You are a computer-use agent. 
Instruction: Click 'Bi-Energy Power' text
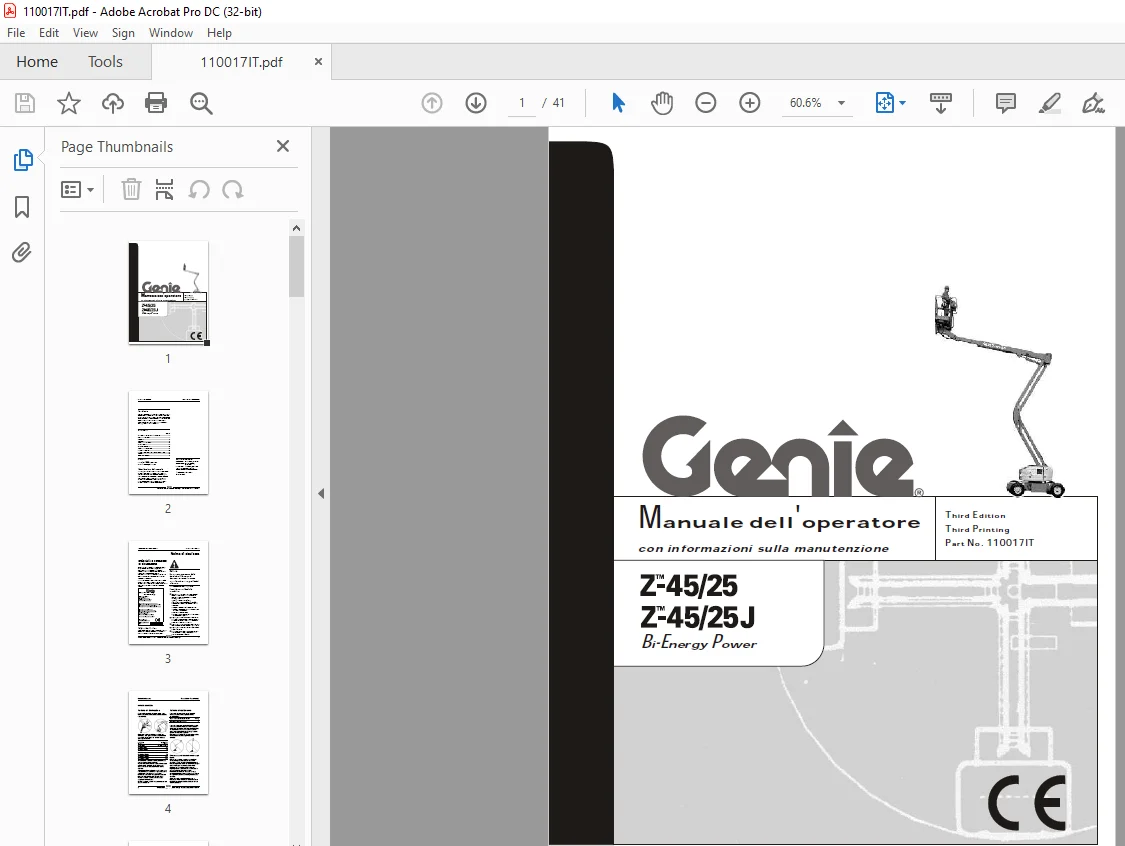[700, 642]
